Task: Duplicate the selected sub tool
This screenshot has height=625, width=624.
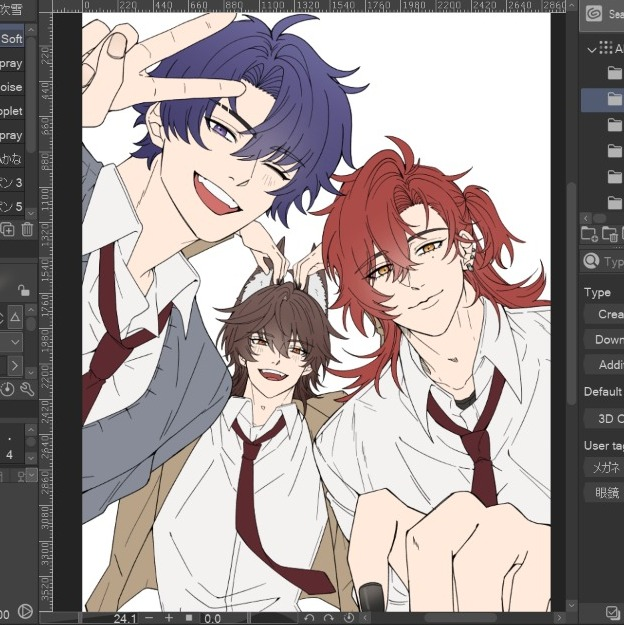Action: (7, 230)
